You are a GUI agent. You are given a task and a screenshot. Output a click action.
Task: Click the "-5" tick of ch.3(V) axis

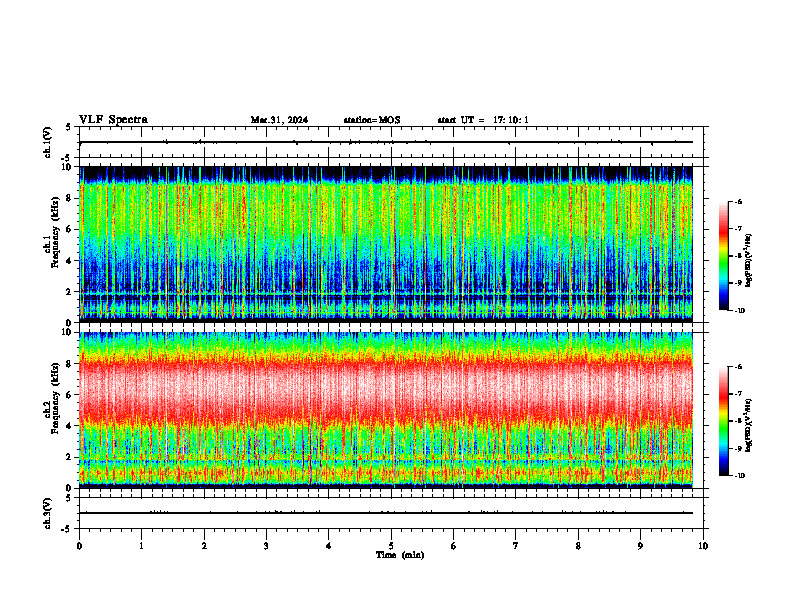(x=67, y=529)
